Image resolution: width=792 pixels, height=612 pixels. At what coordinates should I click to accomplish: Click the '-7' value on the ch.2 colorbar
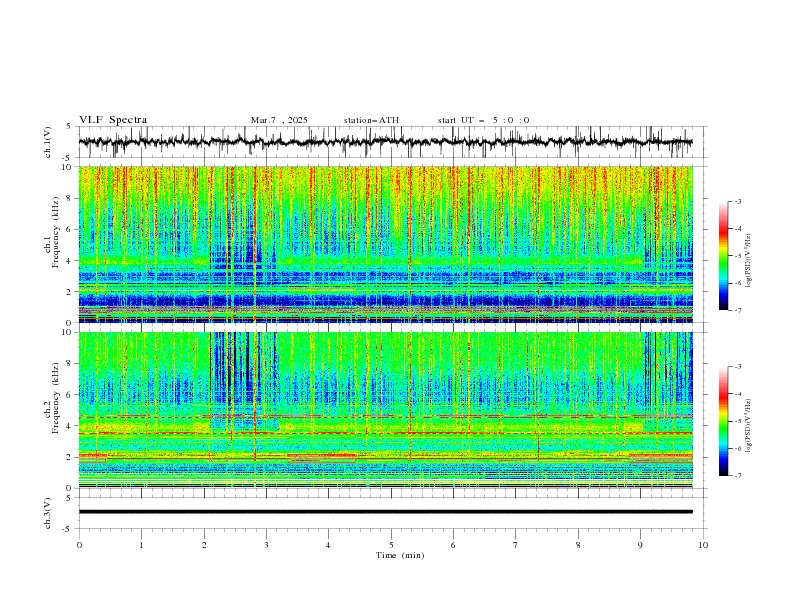[737, 475]
